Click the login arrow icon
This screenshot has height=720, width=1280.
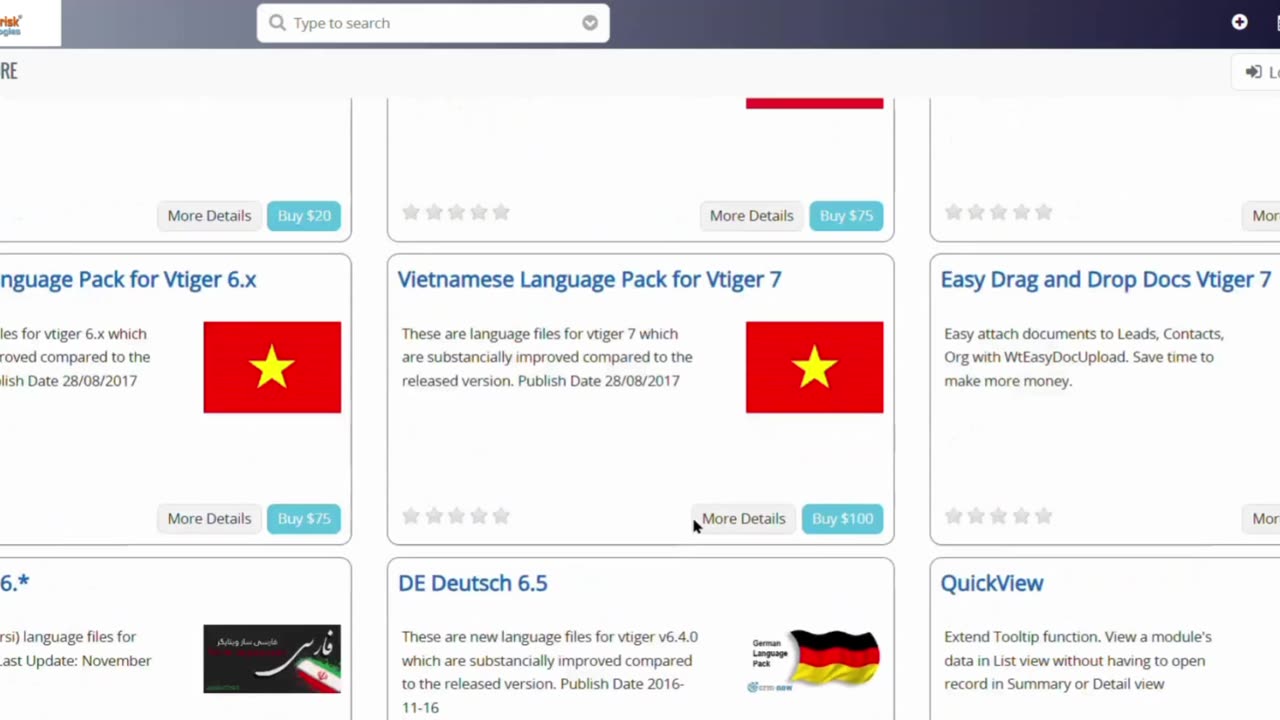1253,72
